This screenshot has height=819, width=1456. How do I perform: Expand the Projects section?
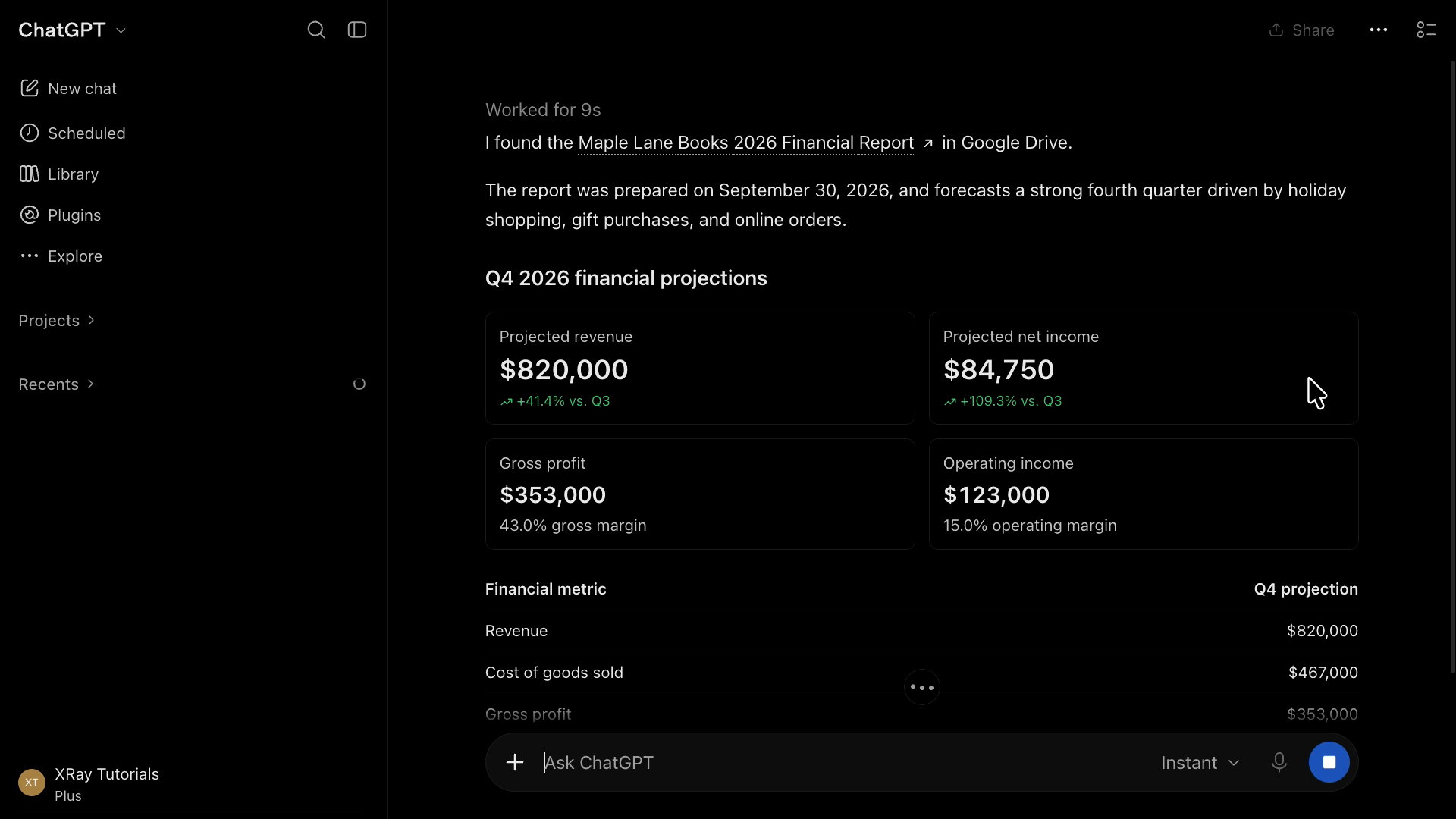57,321
